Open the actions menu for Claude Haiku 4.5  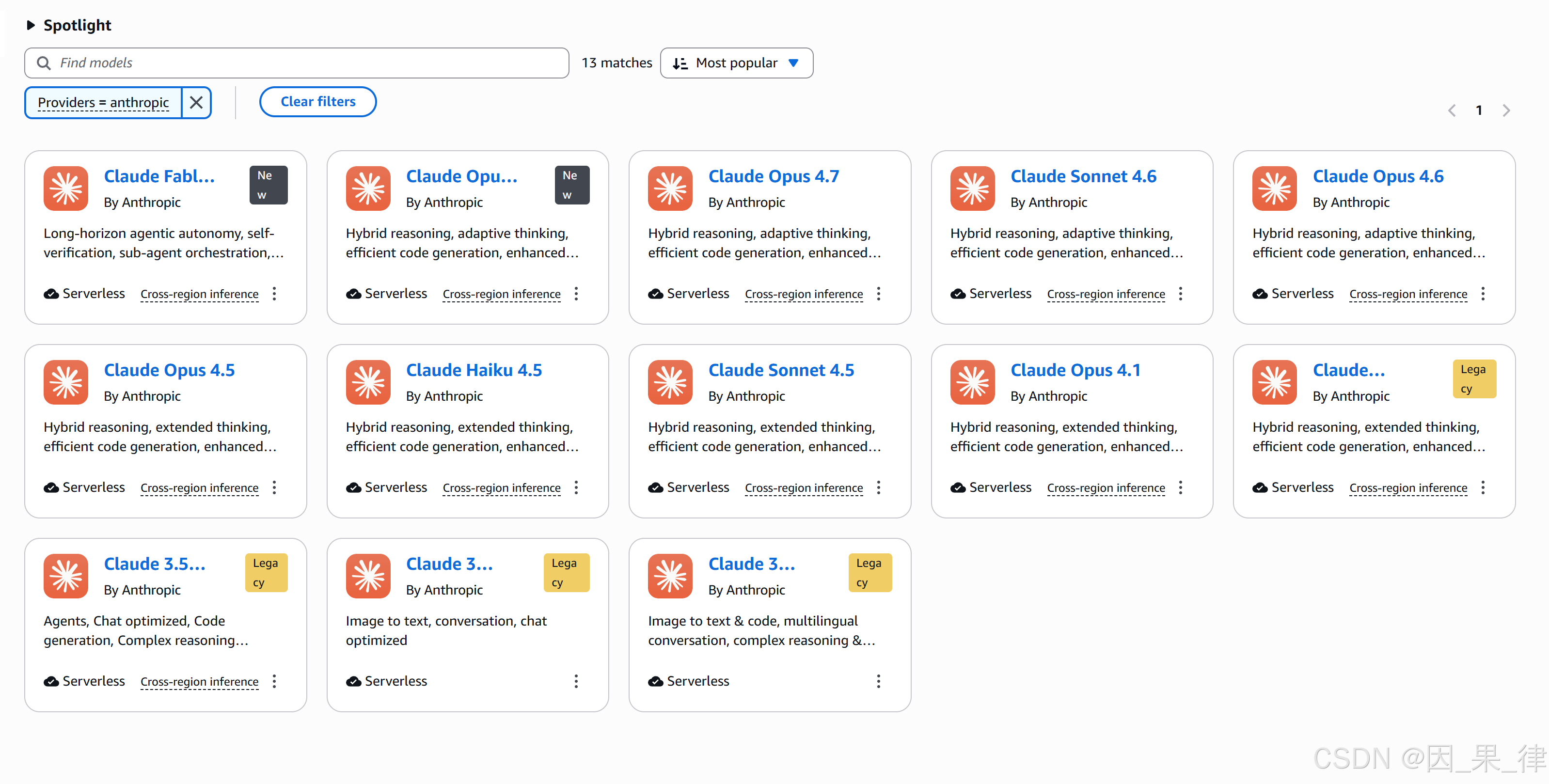coord(576,487)
